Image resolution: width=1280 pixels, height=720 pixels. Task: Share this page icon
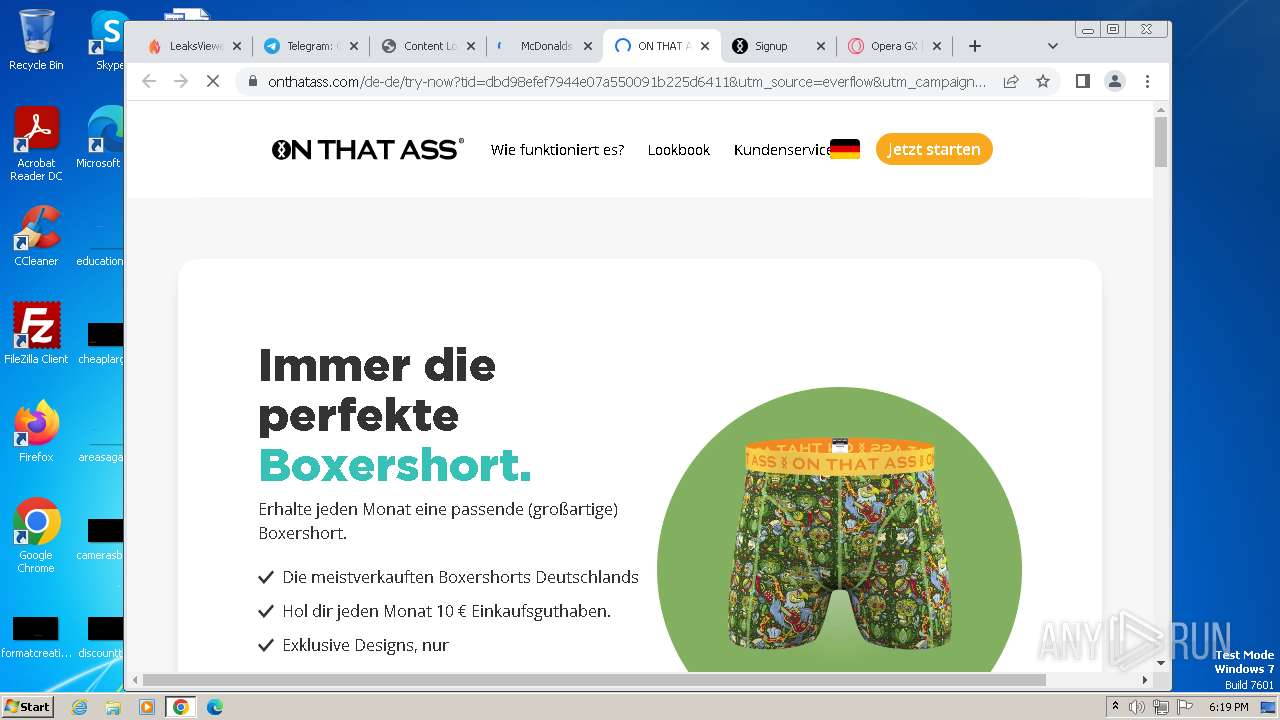1011,81
